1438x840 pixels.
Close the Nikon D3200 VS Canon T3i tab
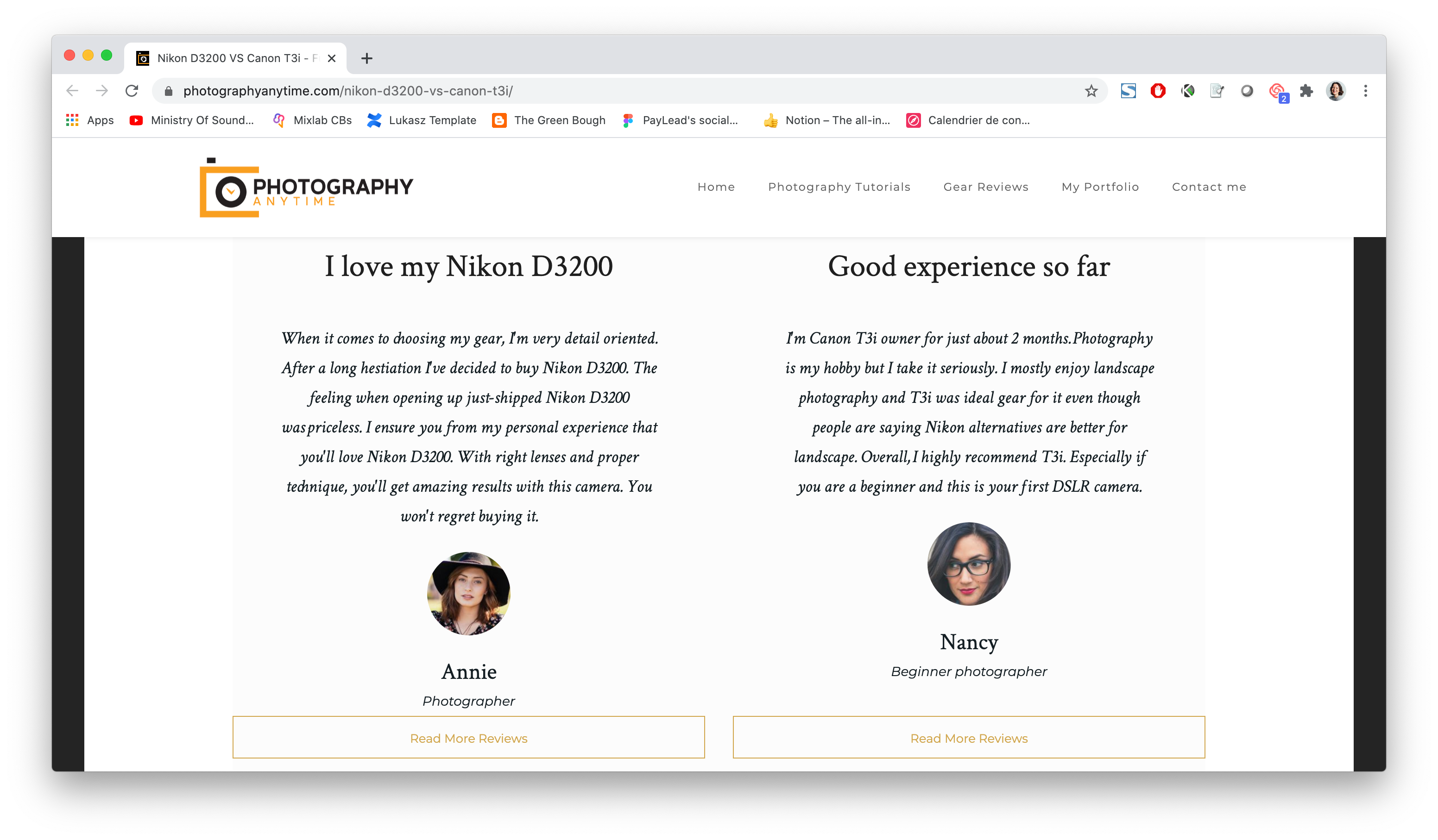click(332, 58)
